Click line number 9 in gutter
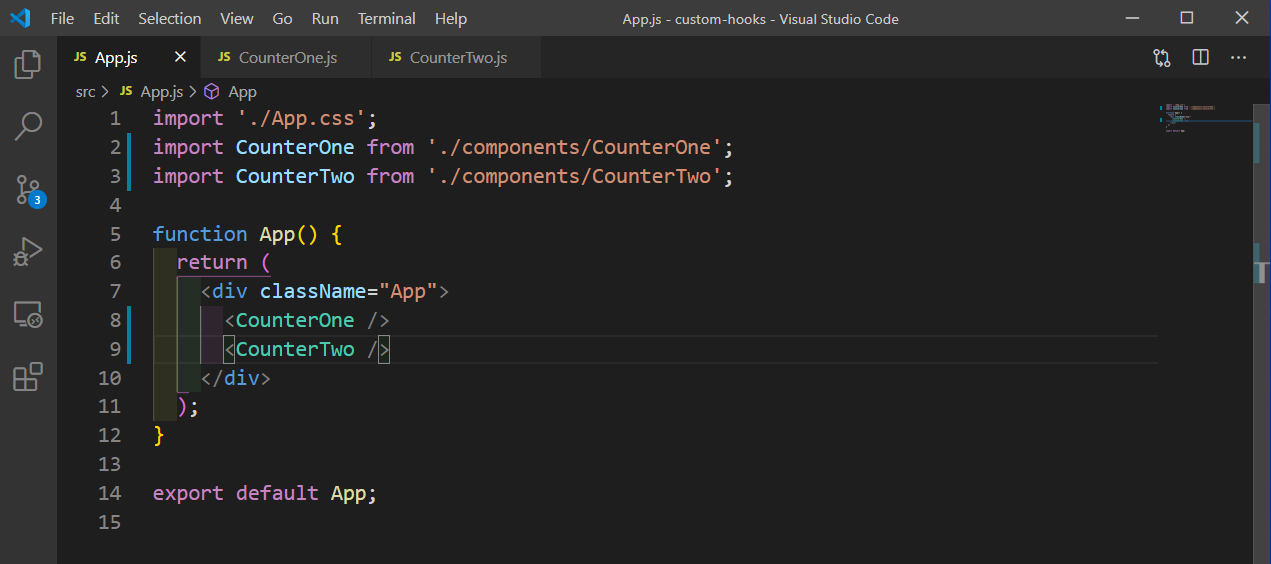Image resolution: width=1271 pixels, height=564 pixels. 115,349
